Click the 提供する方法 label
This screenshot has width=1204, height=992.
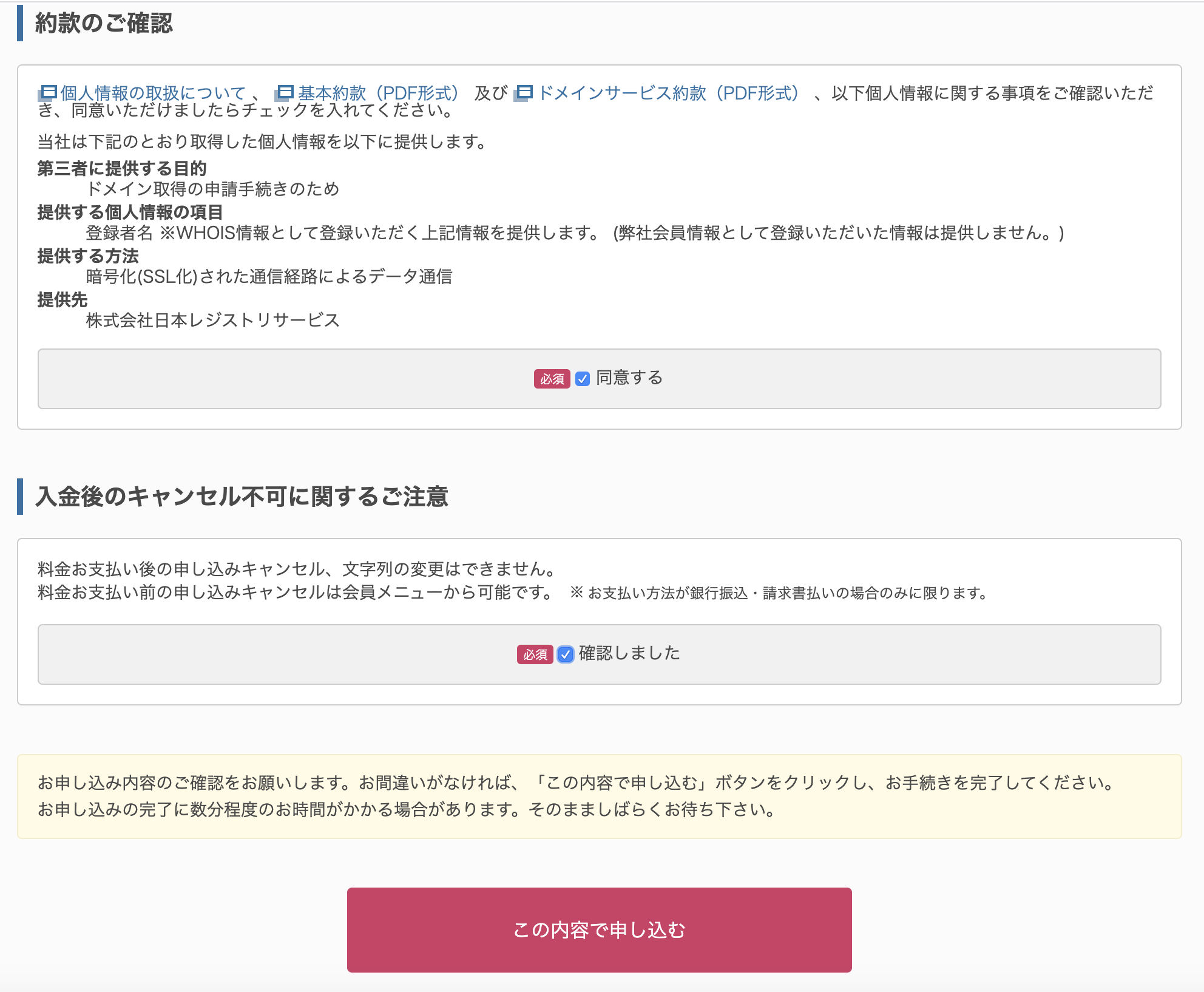click(88, 256)
